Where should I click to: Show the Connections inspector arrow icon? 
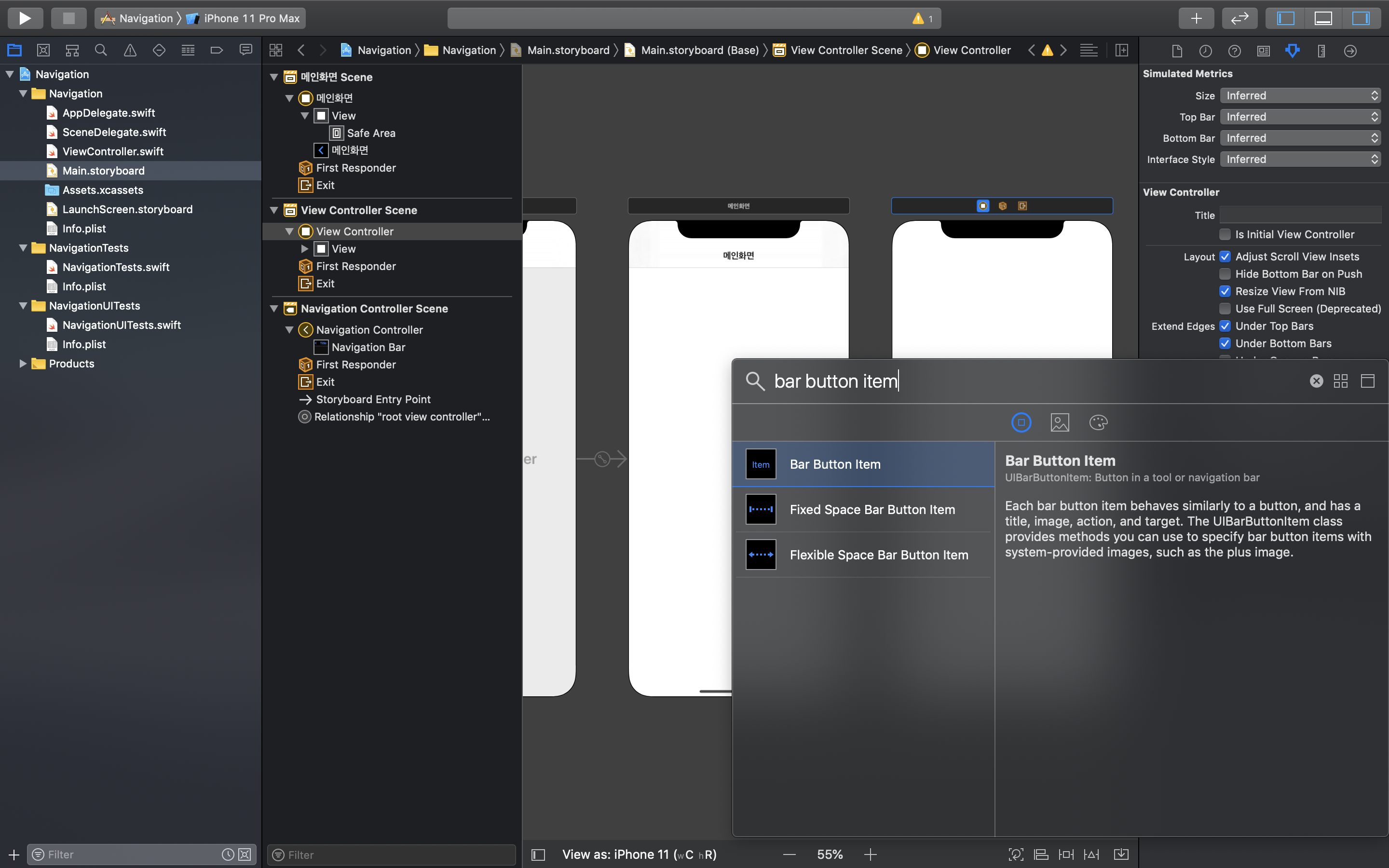pyautogui.click(x=1350, y=51)
